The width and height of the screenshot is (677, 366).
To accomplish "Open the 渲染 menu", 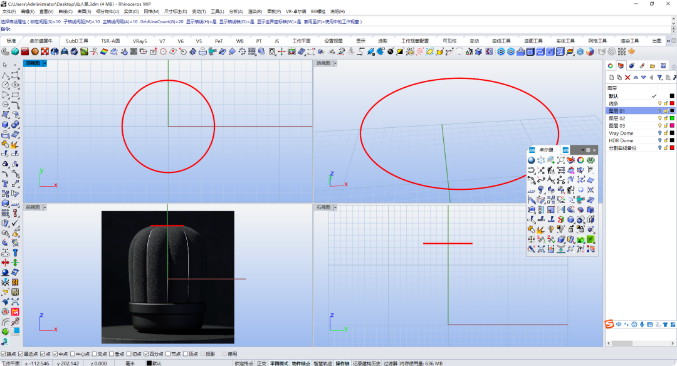I will click(x=255, y=11).
